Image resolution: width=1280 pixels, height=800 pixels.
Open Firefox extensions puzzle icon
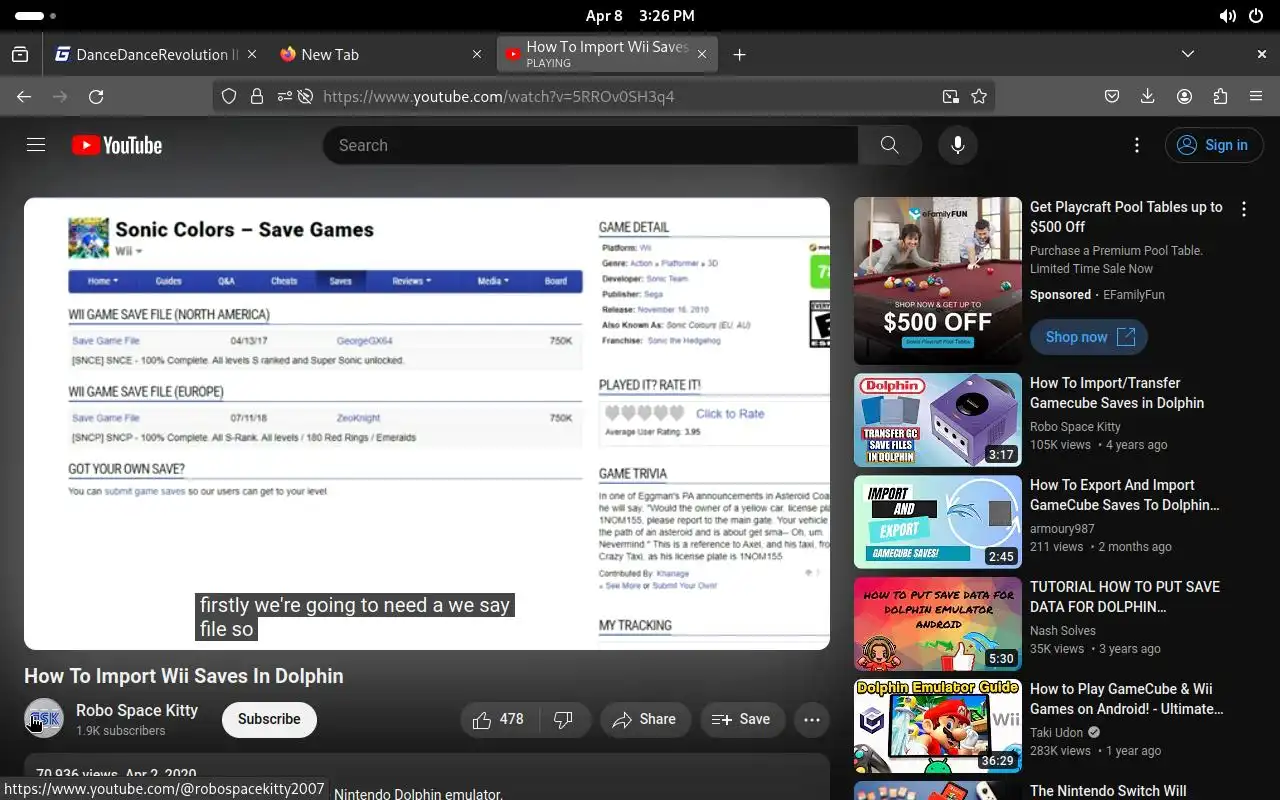click(x=1220, y=96)
